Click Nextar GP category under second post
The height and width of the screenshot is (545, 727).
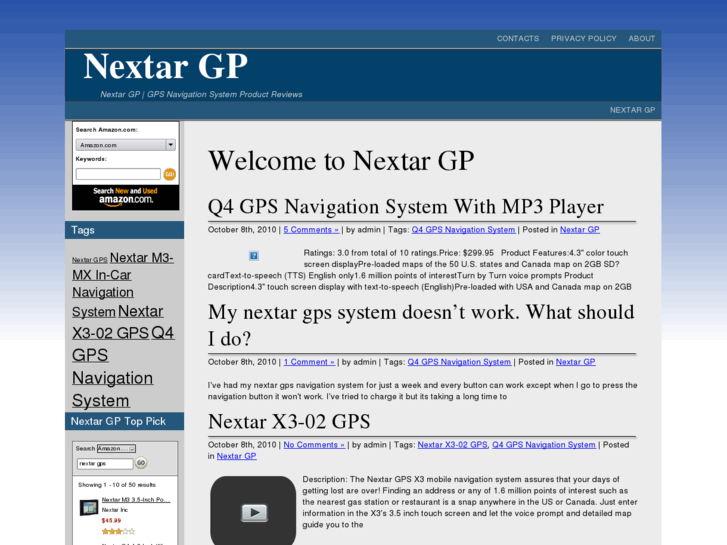575,362
